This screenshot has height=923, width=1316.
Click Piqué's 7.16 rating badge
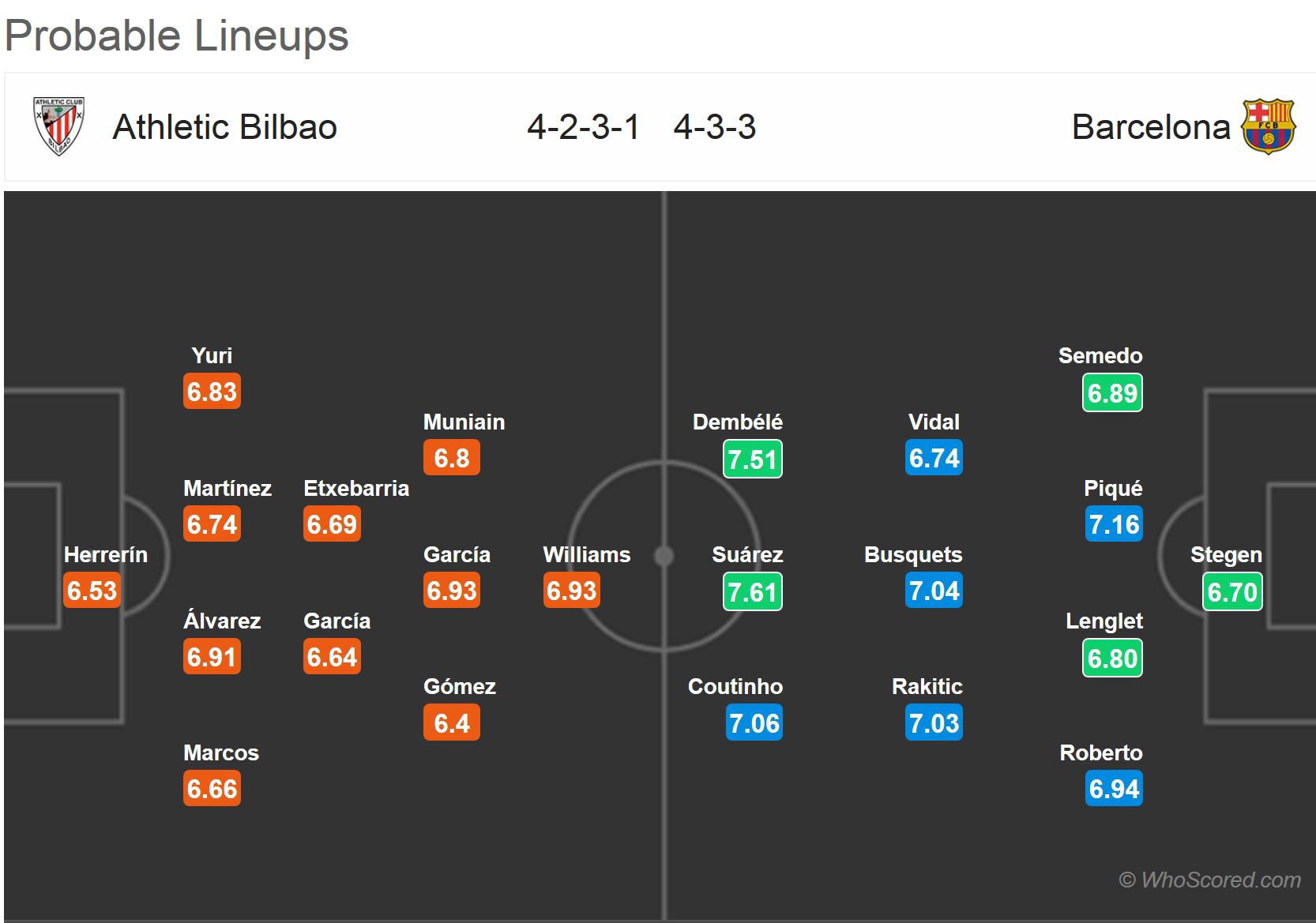click(x=1114, y=524)
